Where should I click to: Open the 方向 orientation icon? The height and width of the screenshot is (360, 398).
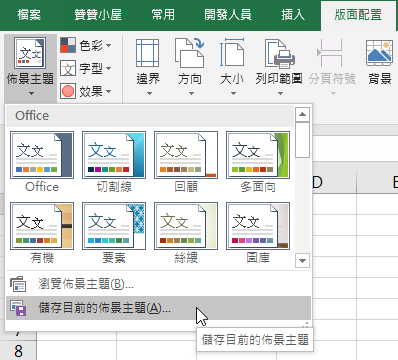pos(189,53)
